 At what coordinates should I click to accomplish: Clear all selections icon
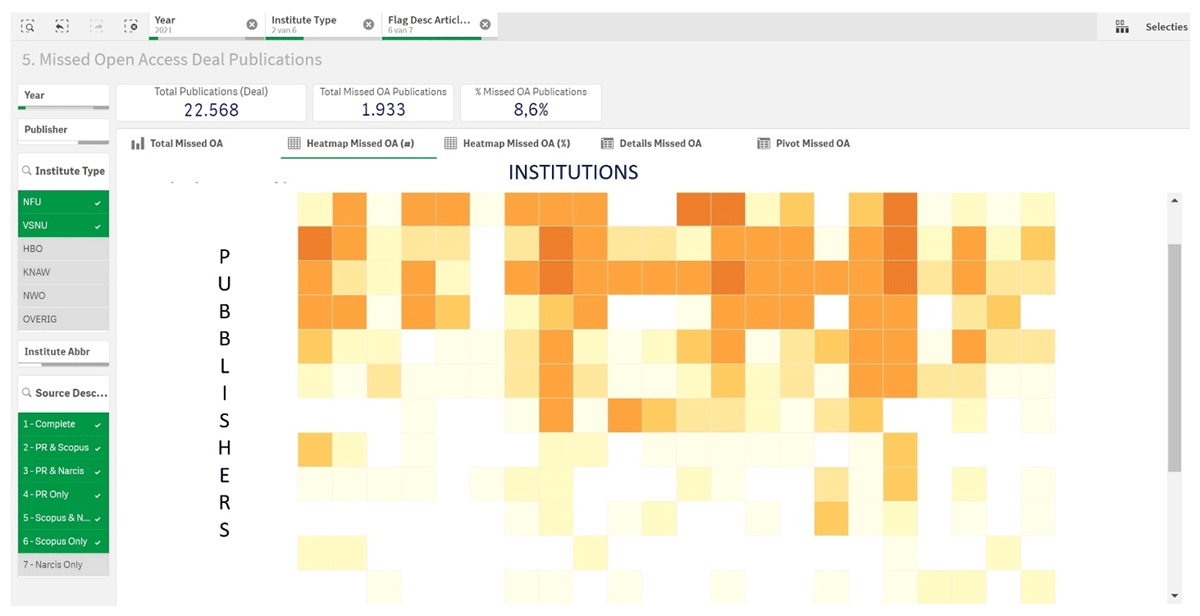(x=131, y=26)
